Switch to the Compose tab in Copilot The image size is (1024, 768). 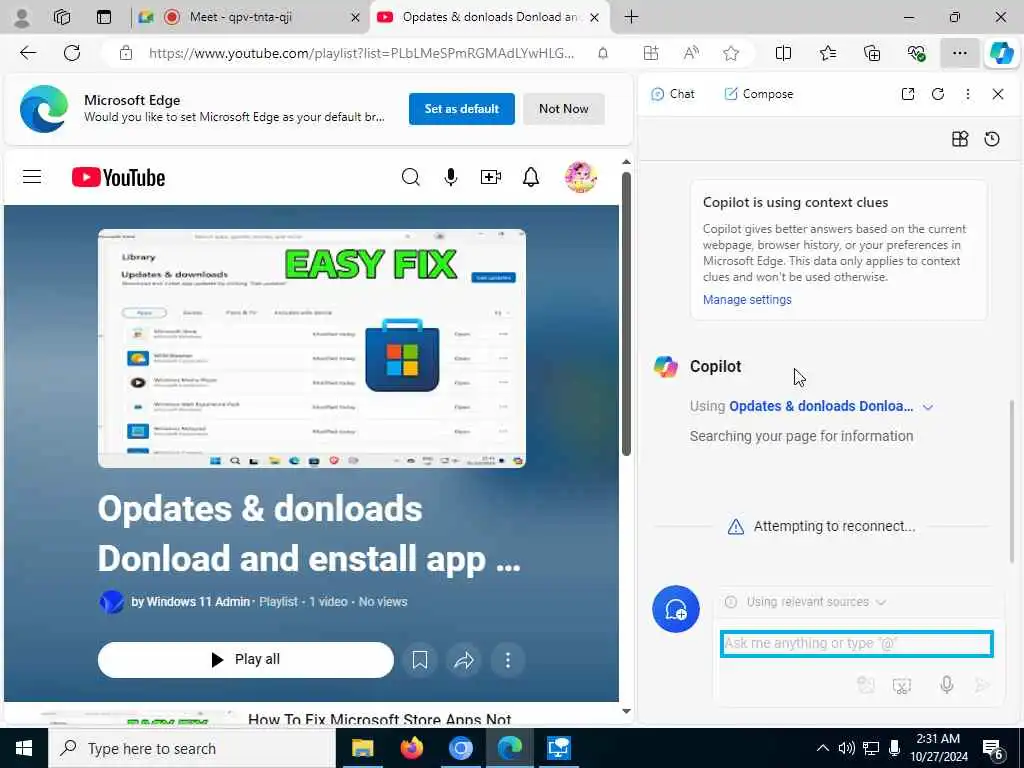pos(759,94)
